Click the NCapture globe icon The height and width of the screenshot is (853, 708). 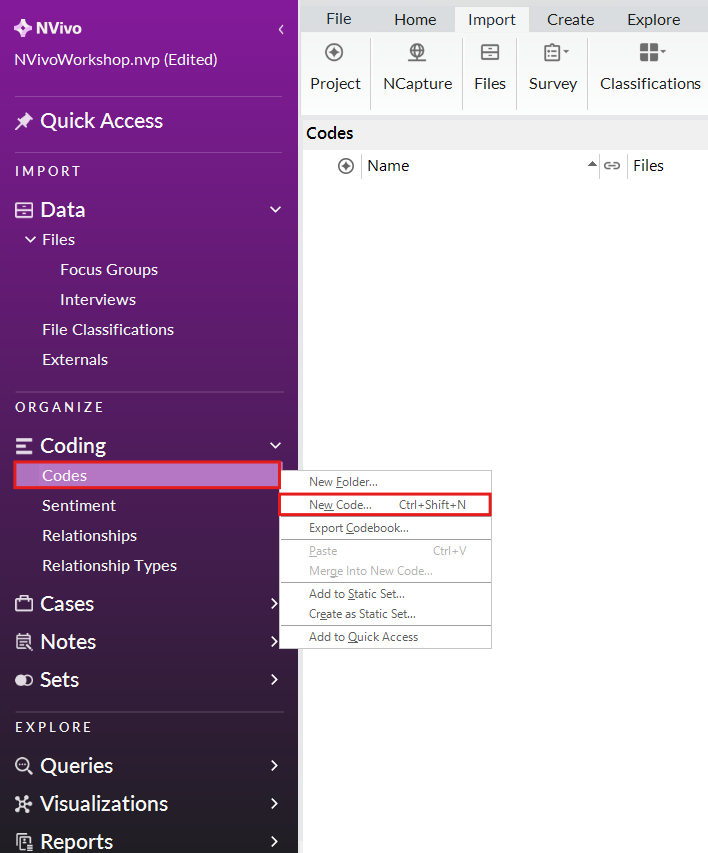pos(417,53)
